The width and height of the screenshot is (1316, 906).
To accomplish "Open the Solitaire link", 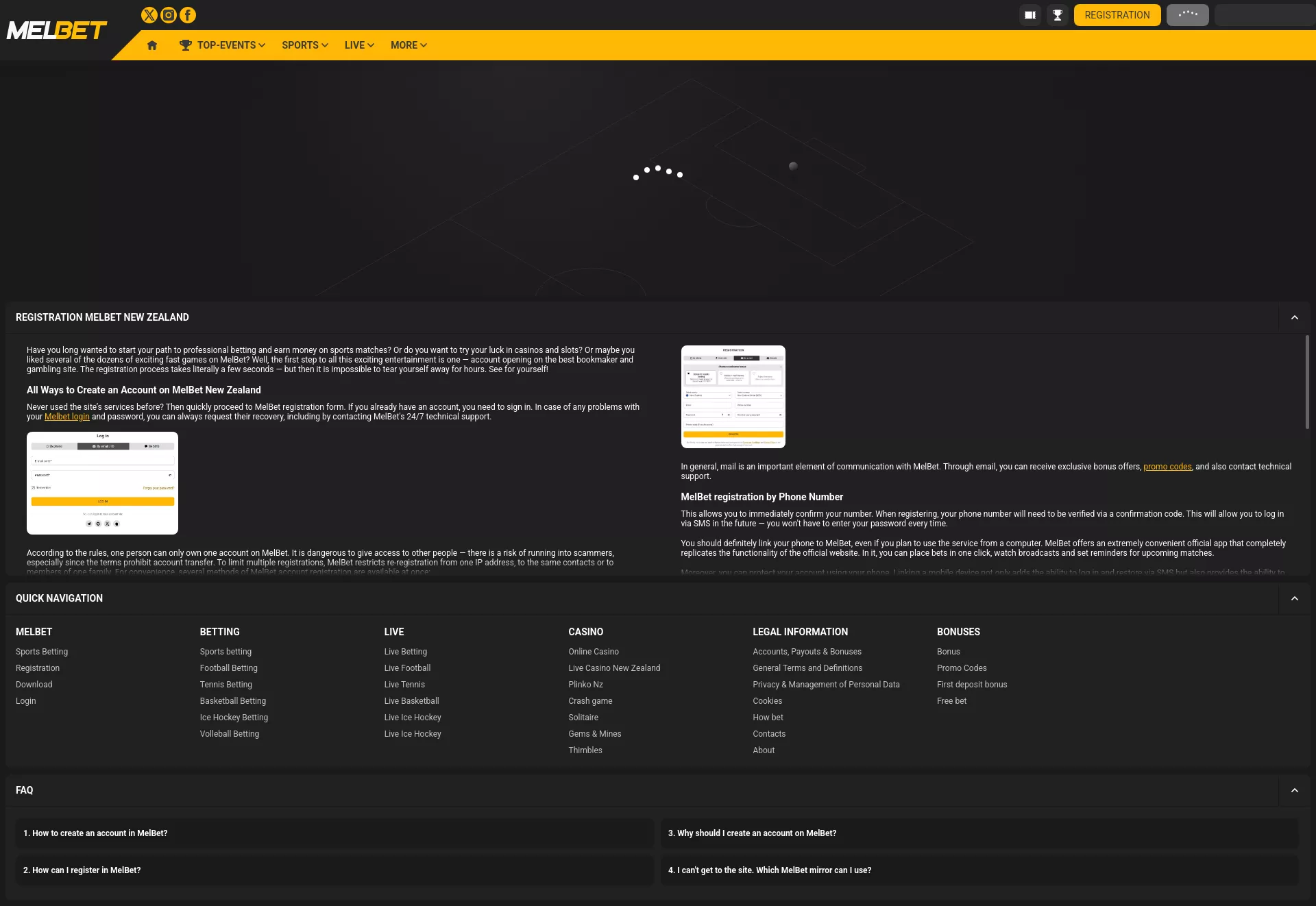I will (583, 718).
